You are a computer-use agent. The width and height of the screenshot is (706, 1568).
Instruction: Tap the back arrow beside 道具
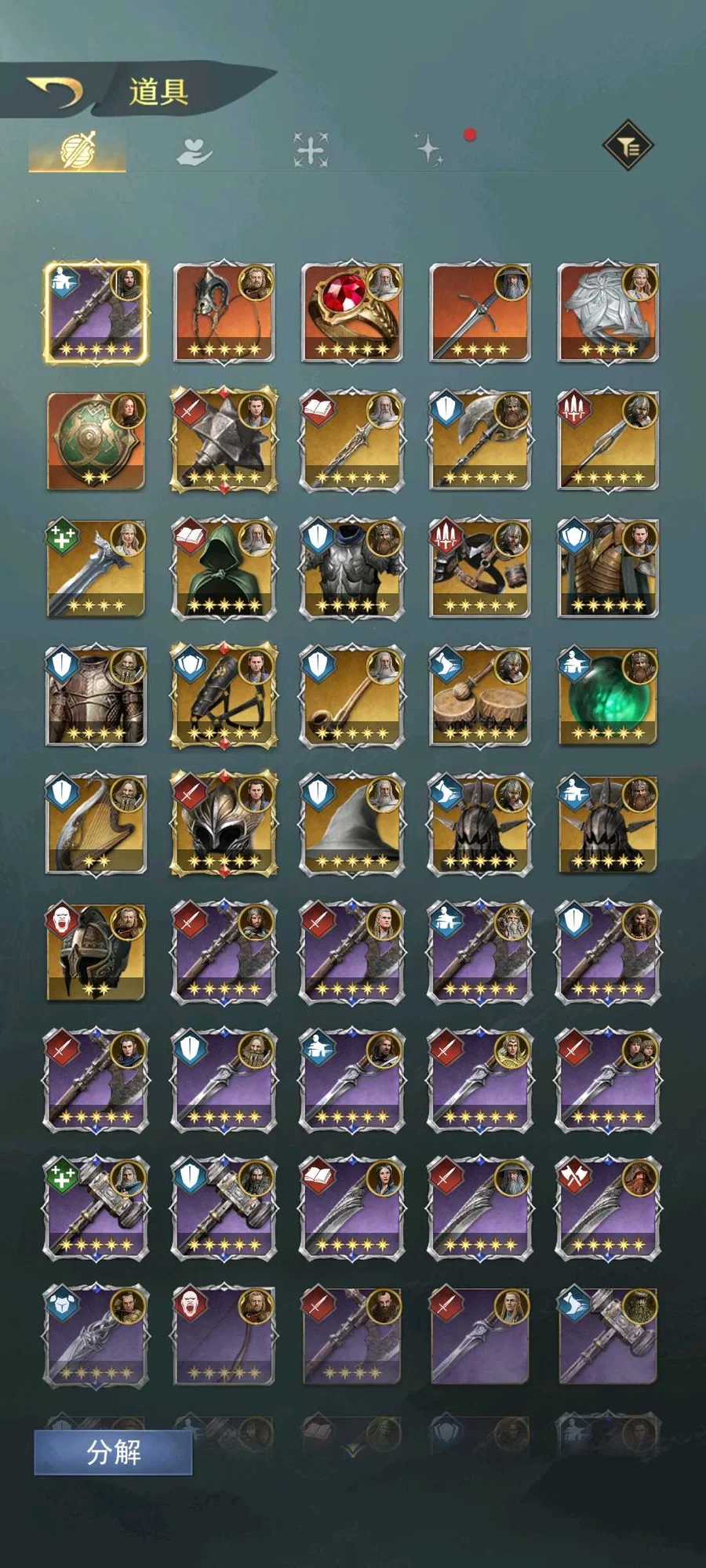(55, 92)
